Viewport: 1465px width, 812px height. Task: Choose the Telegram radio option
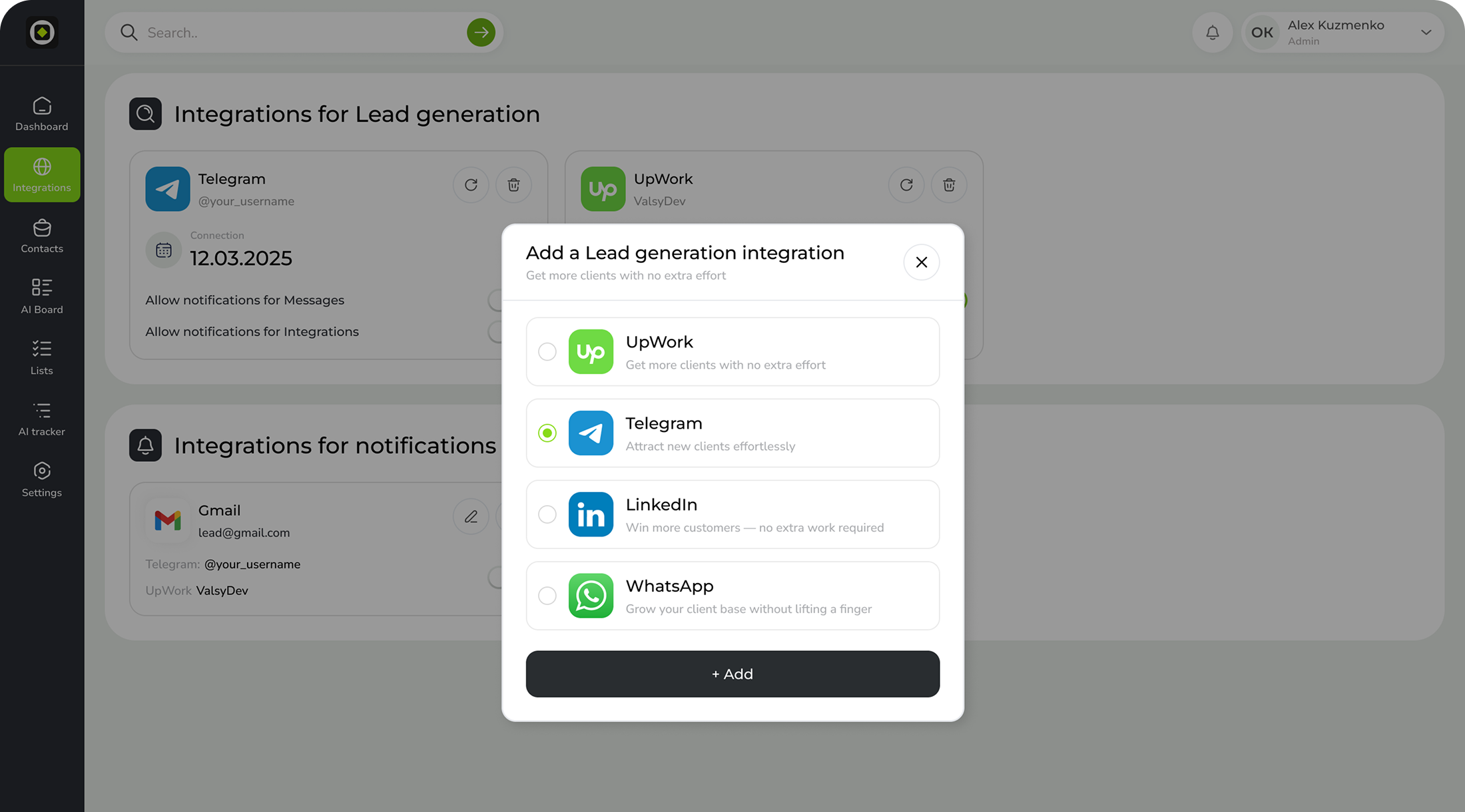point(547,433)
